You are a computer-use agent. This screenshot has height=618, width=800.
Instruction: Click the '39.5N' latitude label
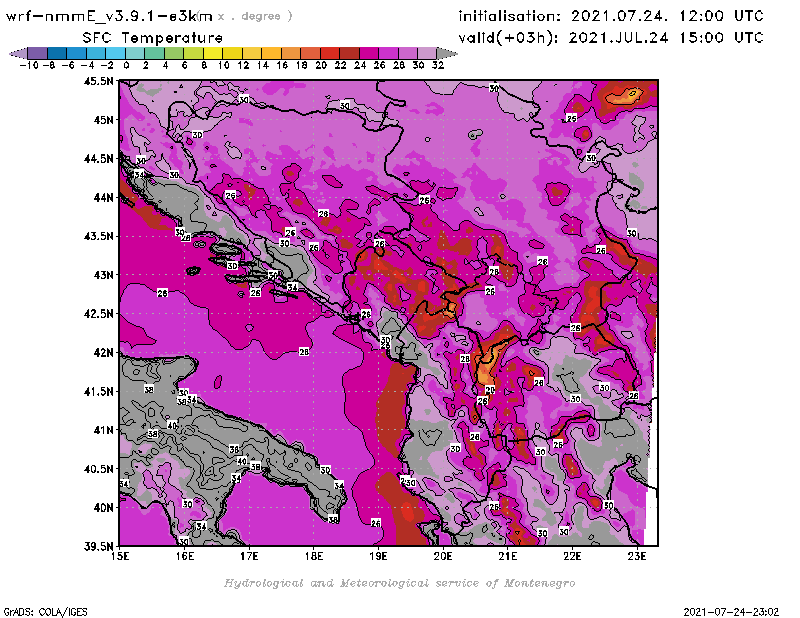click(98, 547)
